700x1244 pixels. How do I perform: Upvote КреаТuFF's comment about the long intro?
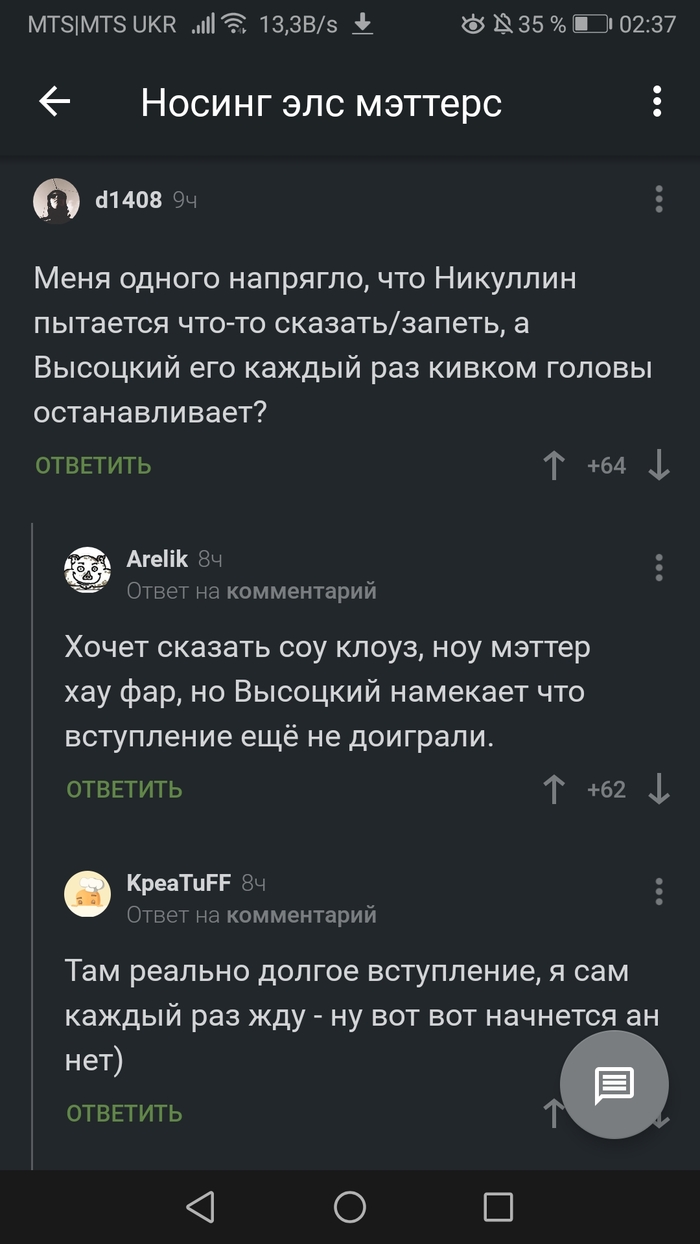point(553,1113)
